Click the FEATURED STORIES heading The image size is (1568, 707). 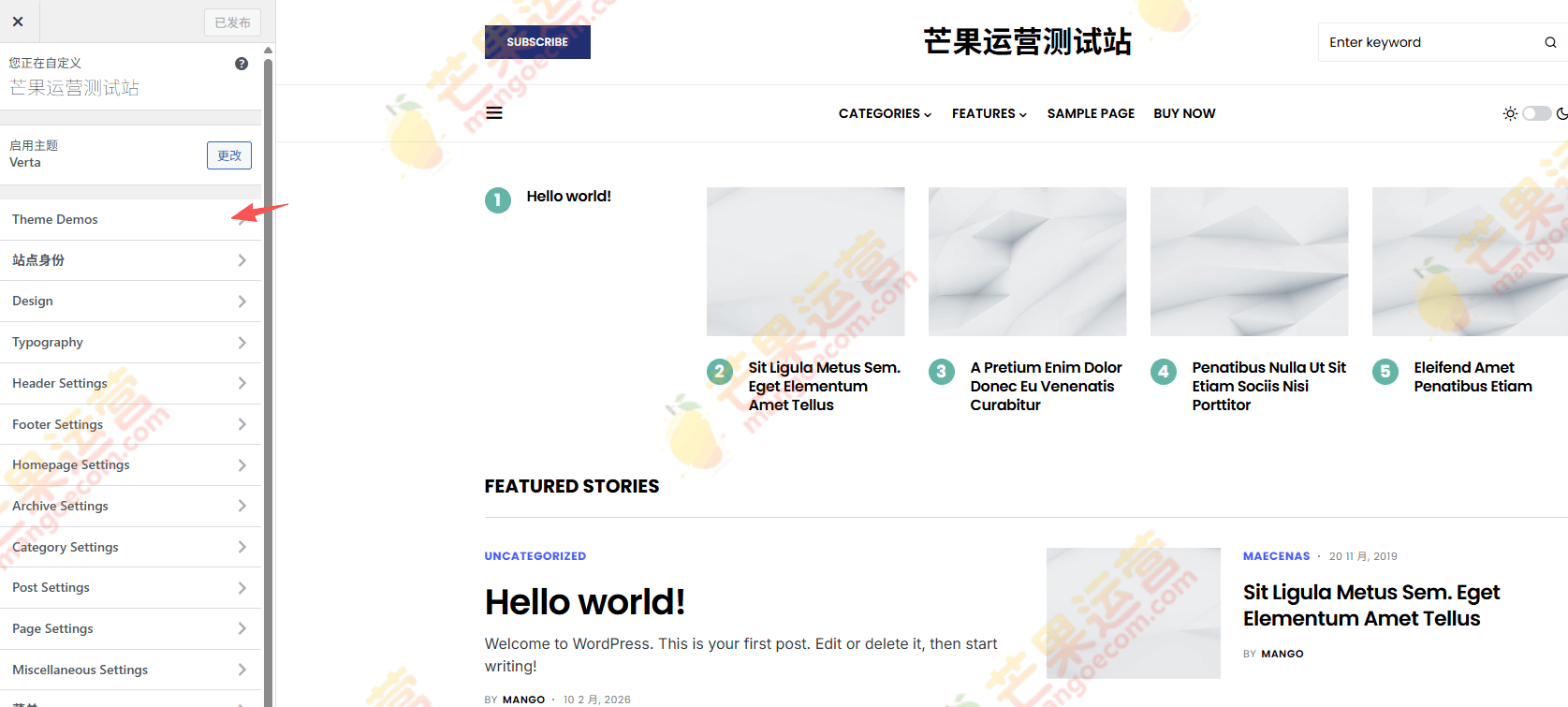click(572, 486)
